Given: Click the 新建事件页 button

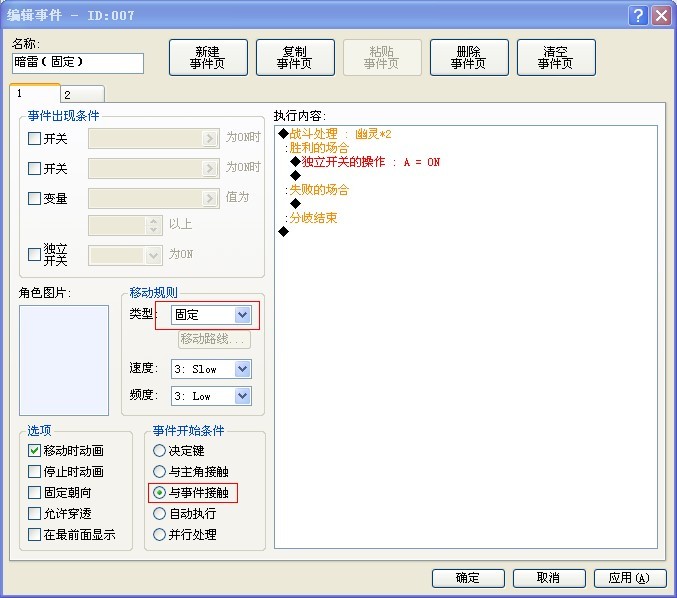Looking at the screenshot, I should pyautogui.click(x=208, y=57).
